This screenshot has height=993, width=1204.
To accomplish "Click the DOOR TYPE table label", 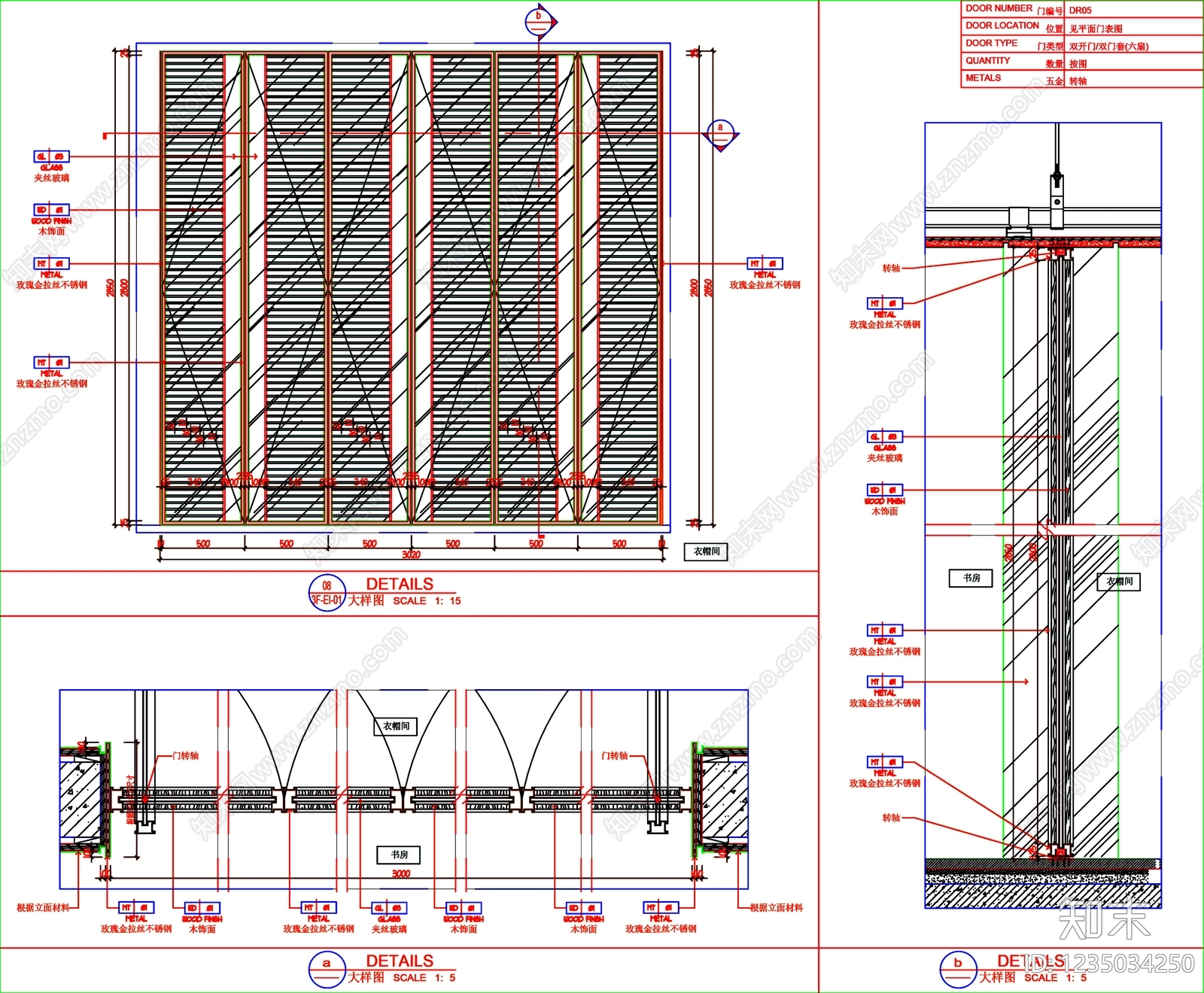I will coord(991,43).
